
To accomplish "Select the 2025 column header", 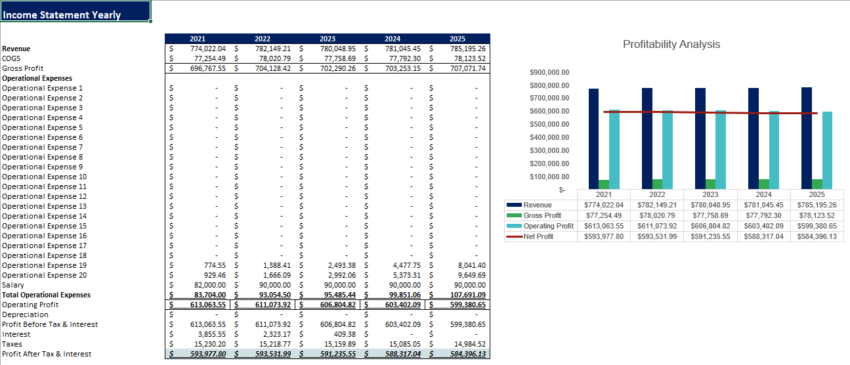I will (x=458, y=39).
